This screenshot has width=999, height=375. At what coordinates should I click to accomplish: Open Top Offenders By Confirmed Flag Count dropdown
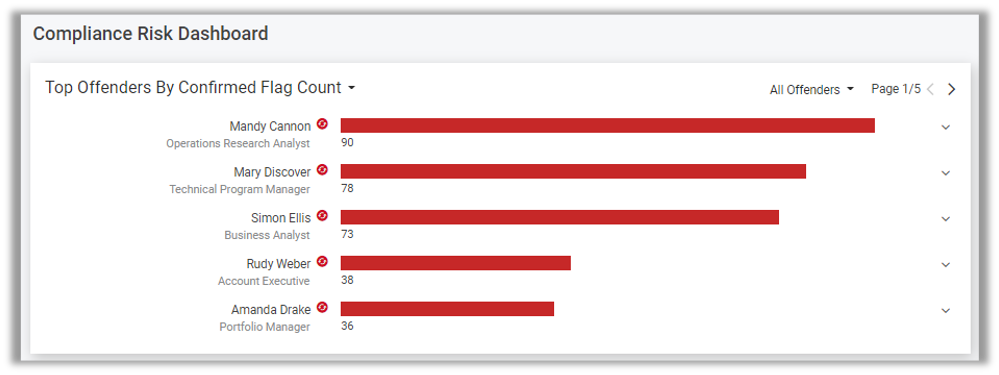tap(200, 87)
